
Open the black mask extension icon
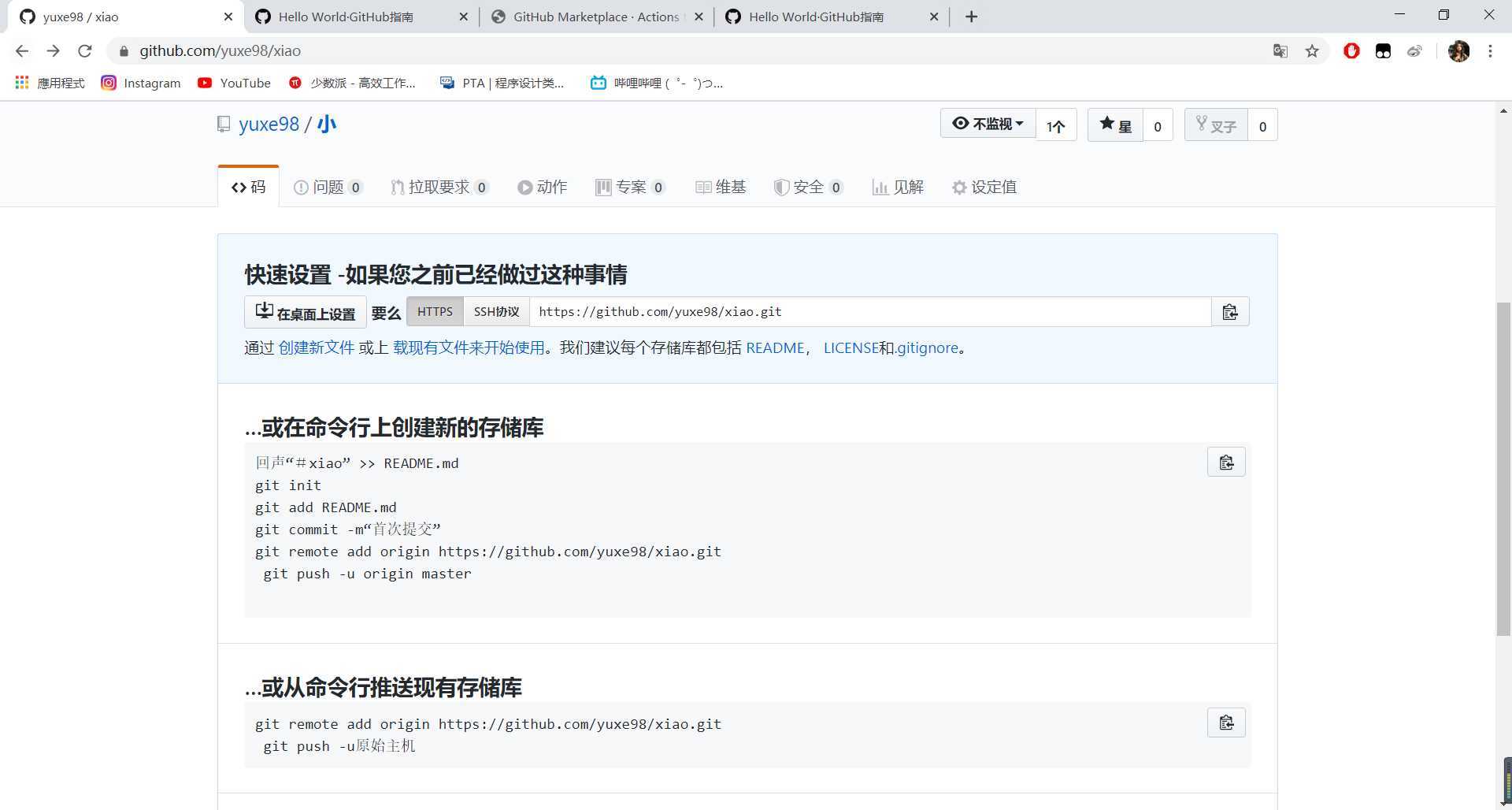pyautogui.click(x=1383, y=51)
